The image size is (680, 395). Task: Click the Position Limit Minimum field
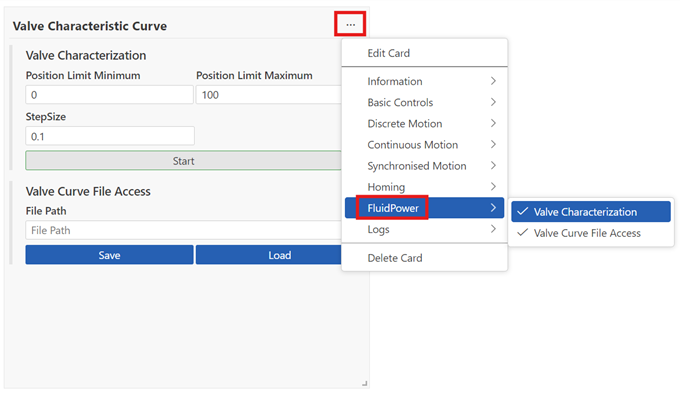point(109,95)
